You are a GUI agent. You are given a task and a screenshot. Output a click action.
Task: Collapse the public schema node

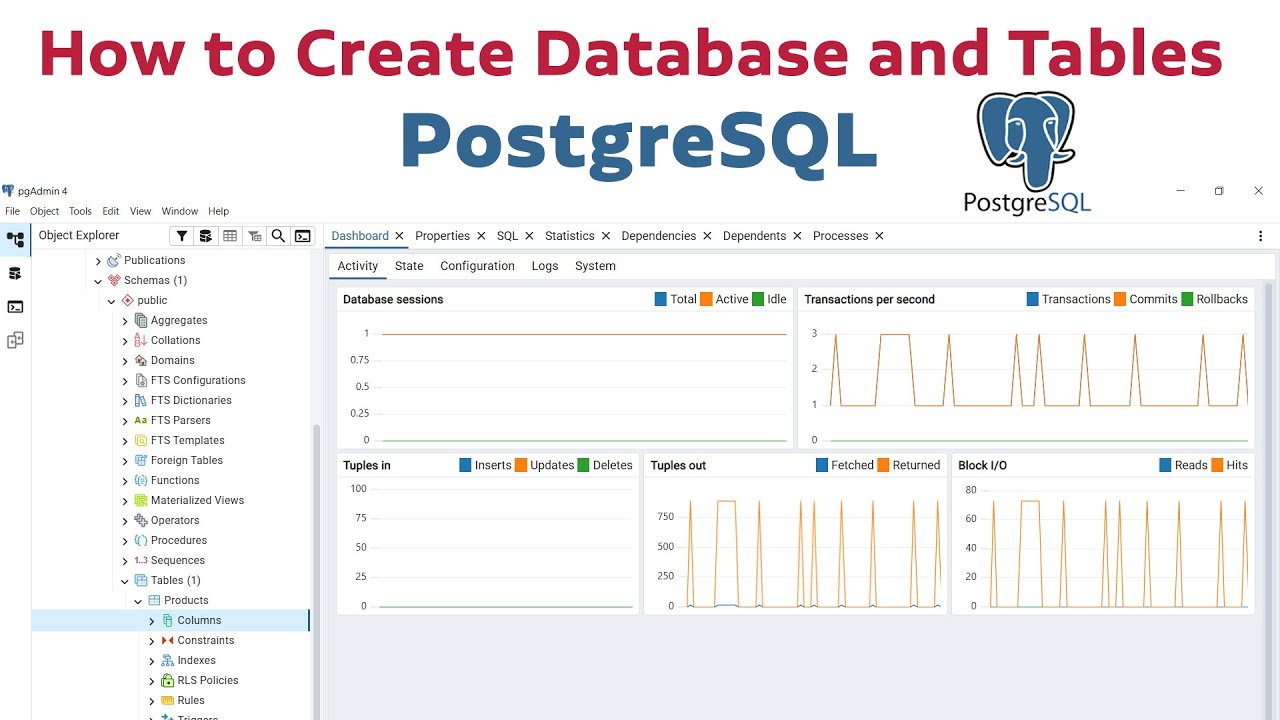pyautogui.click(x=112, y=301)
